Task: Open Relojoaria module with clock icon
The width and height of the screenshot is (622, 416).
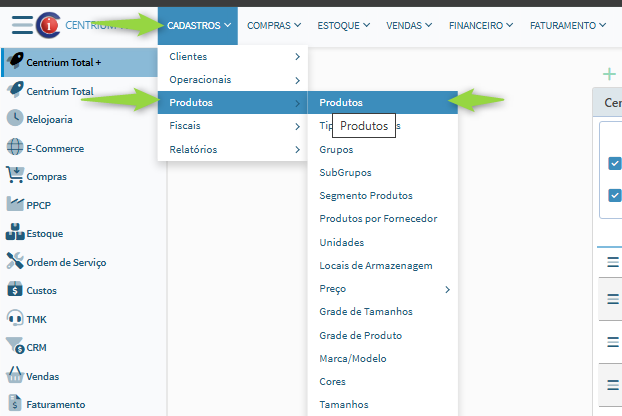Action: (x=16, y=119)
